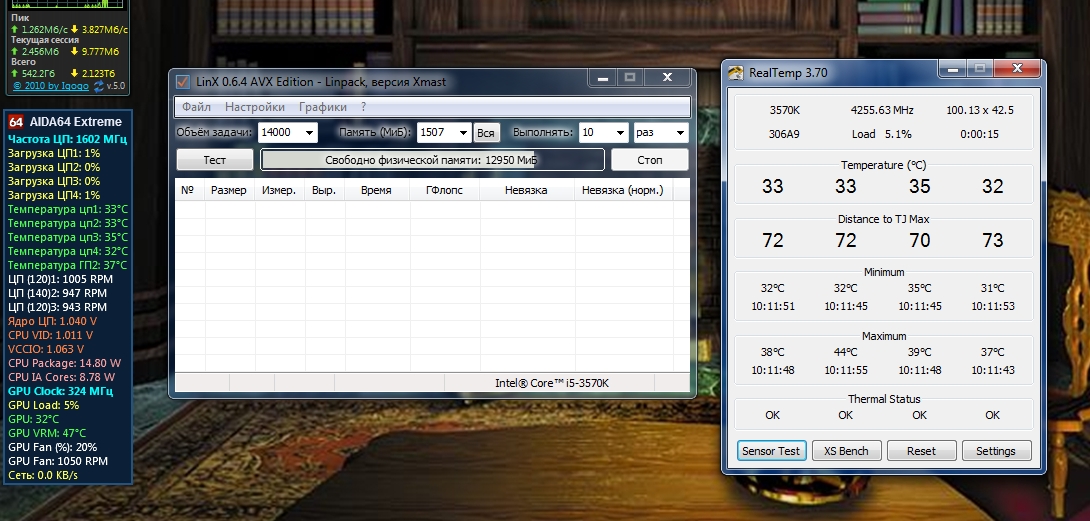Click the Distance to TJ Max value 73
Viewport: 1090px width, 521px height.
tap(993, 240)
